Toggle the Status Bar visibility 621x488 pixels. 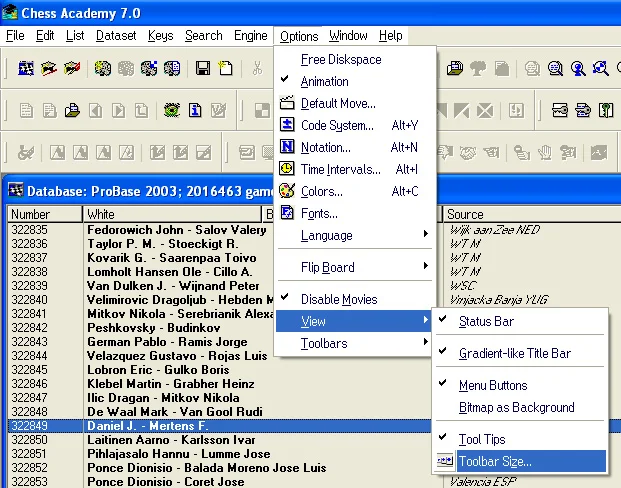486,321
